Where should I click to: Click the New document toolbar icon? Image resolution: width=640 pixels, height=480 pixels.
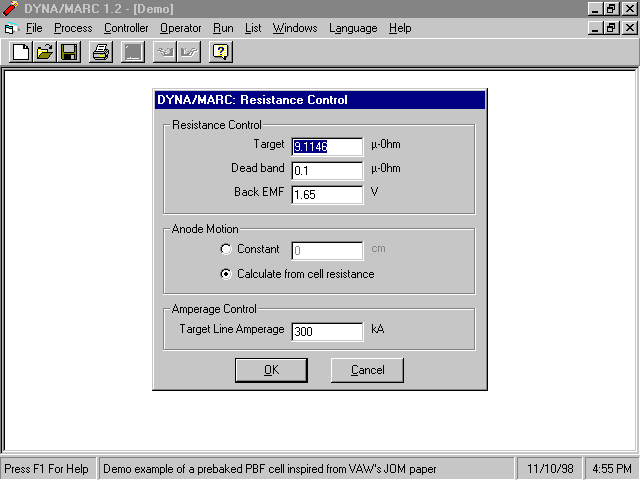[21, 52]
